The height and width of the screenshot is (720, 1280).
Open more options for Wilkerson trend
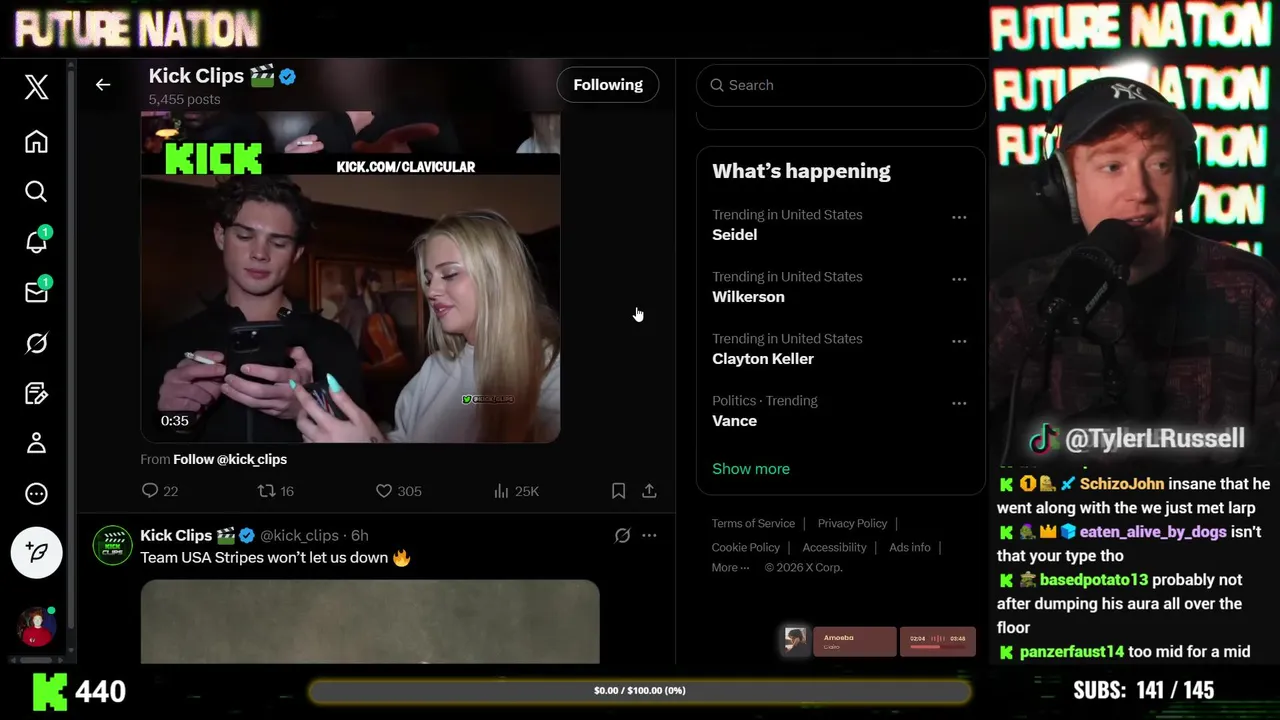pos(959,279)
